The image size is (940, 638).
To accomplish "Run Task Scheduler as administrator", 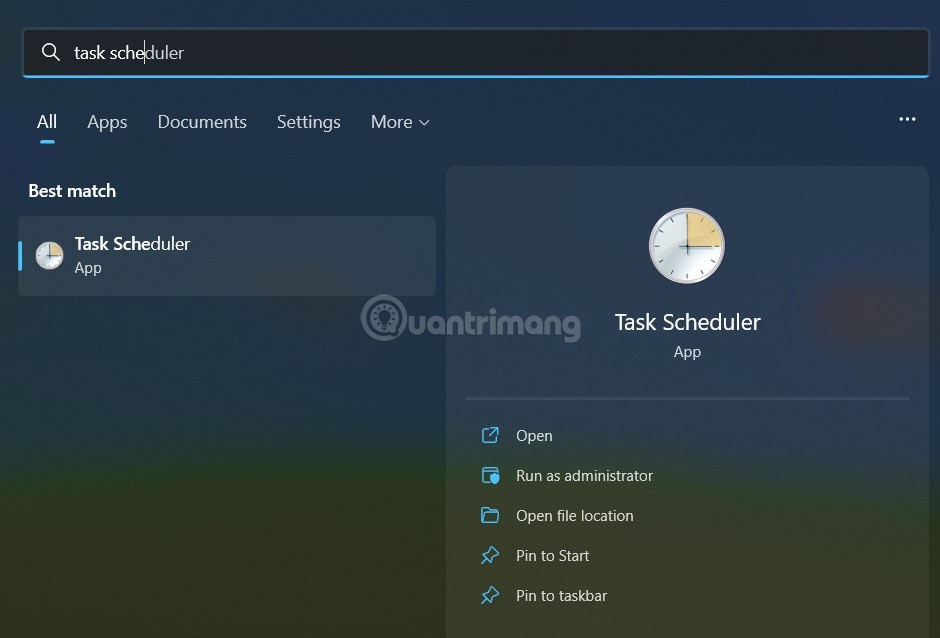I will pos(583,475).
